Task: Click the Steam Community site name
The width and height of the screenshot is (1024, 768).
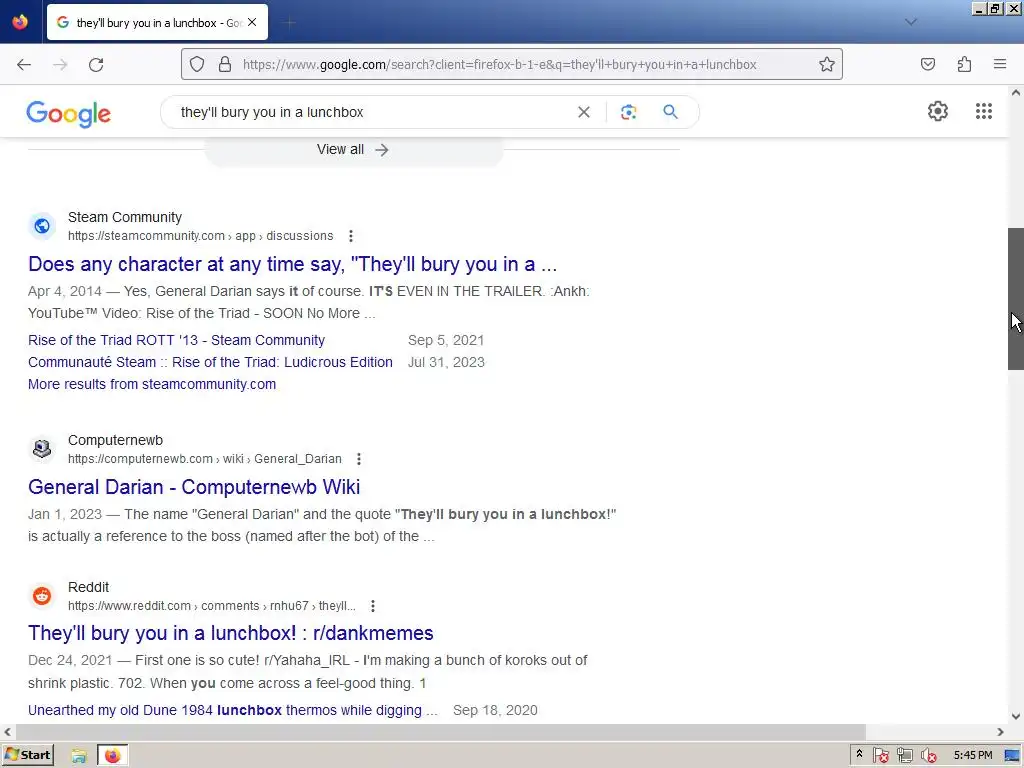Action: [x=125, y=217]
